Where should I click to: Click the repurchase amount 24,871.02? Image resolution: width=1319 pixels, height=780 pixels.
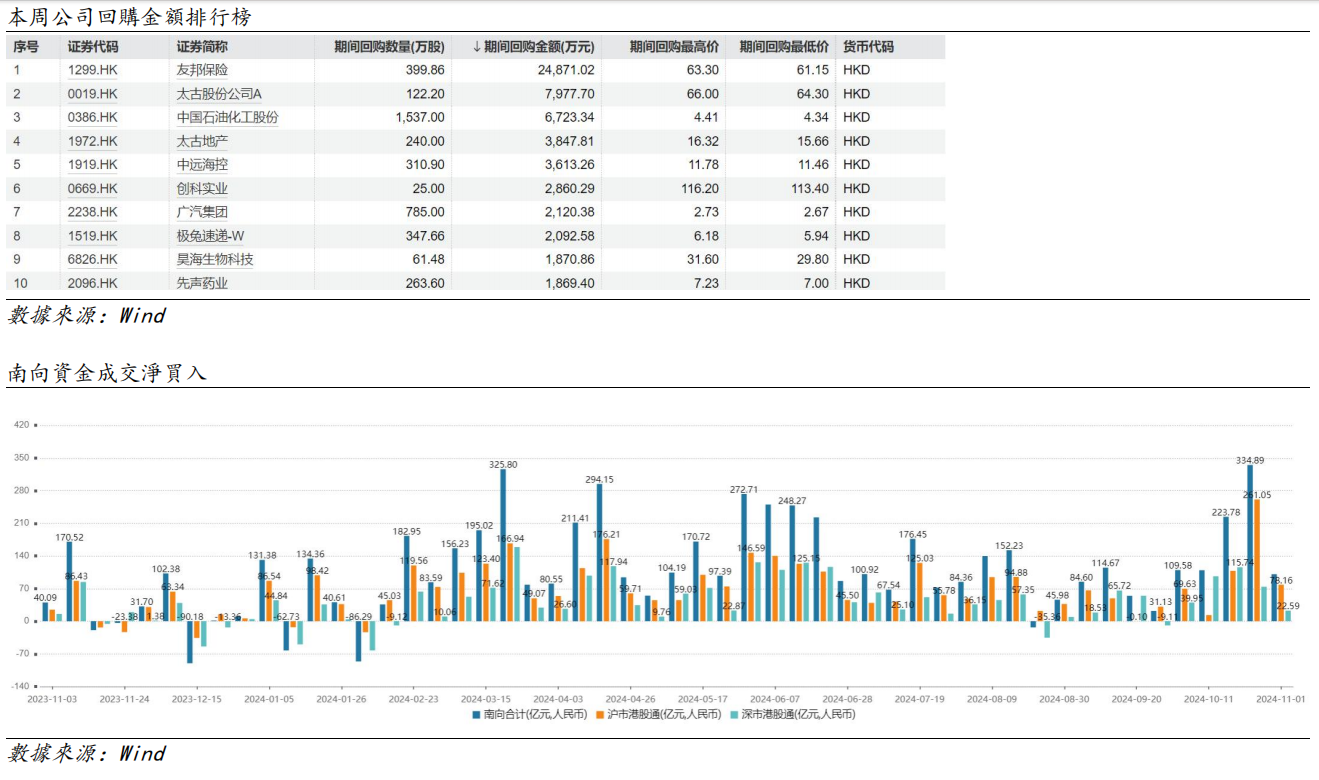pos(566,70)
